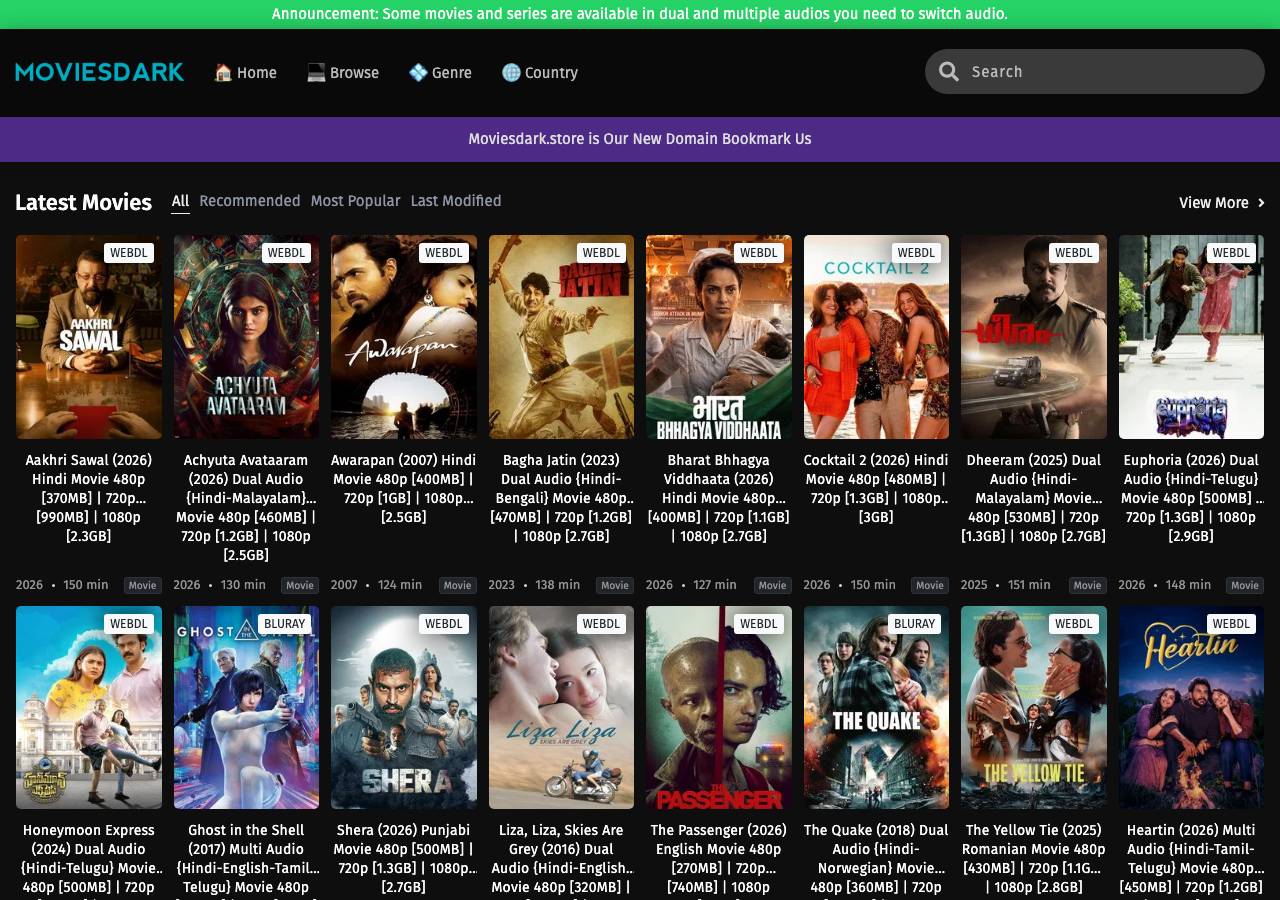Screen dimensions: 1280x900
Task: Click the diamond icon beside Genre
Action: click(418, 72)
